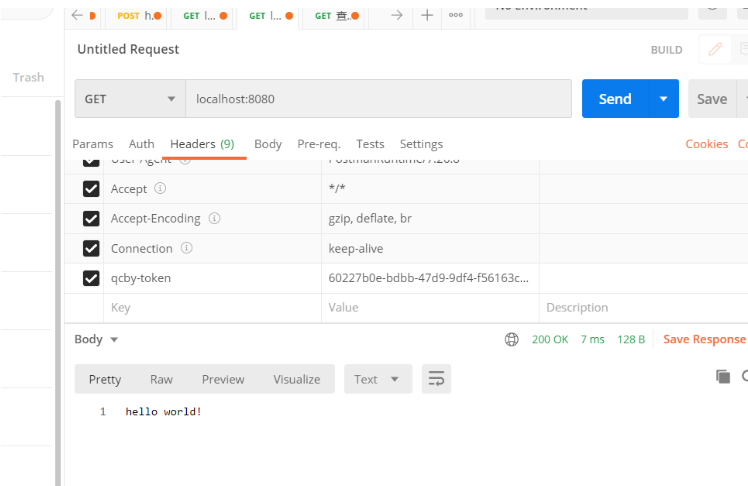Image resolution: width=748 pixels, height=486 pixels.
Task: Select the Pretty response view
Action: click(105, 379)
